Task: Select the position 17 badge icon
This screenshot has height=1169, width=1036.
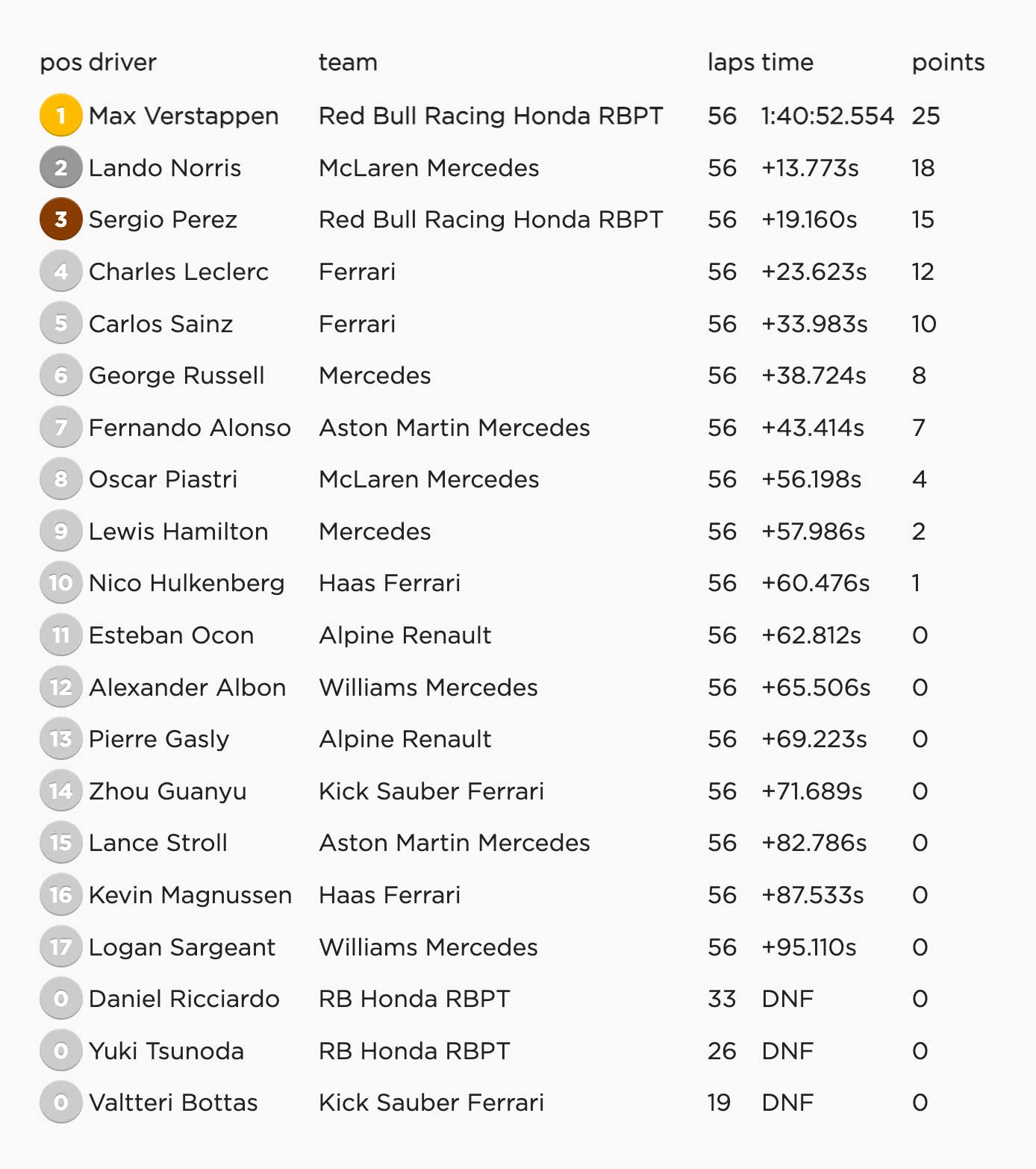Action: (x=61, y=947)
